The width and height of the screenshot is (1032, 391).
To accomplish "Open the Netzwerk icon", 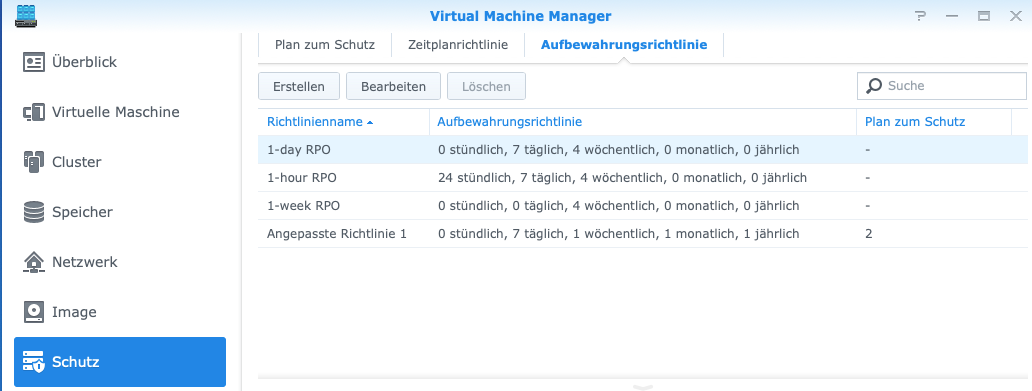I will (34, 262).
